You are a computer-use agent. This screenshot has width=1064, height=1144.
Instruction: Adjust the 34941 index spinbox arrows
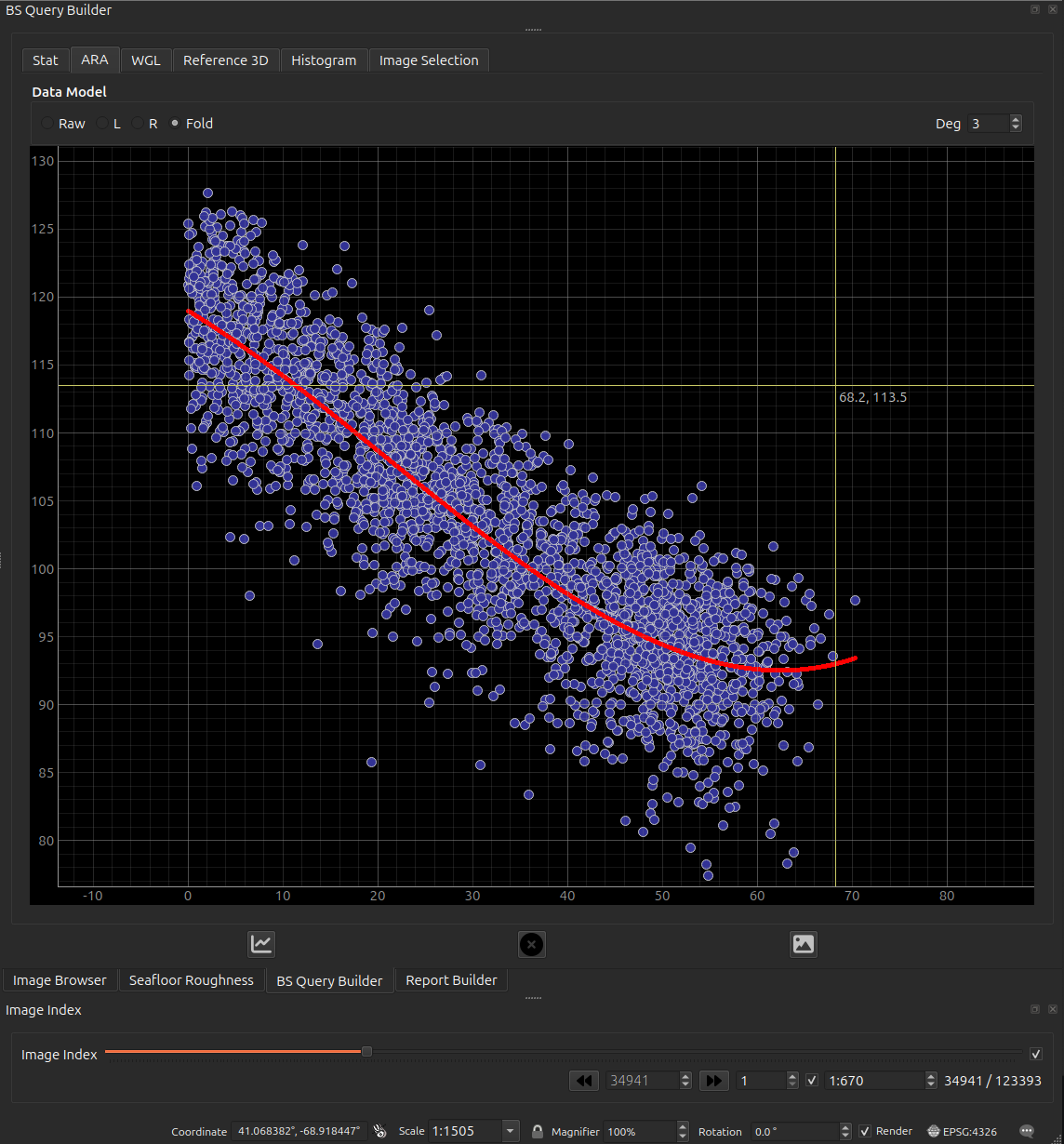pos(685,1081)
